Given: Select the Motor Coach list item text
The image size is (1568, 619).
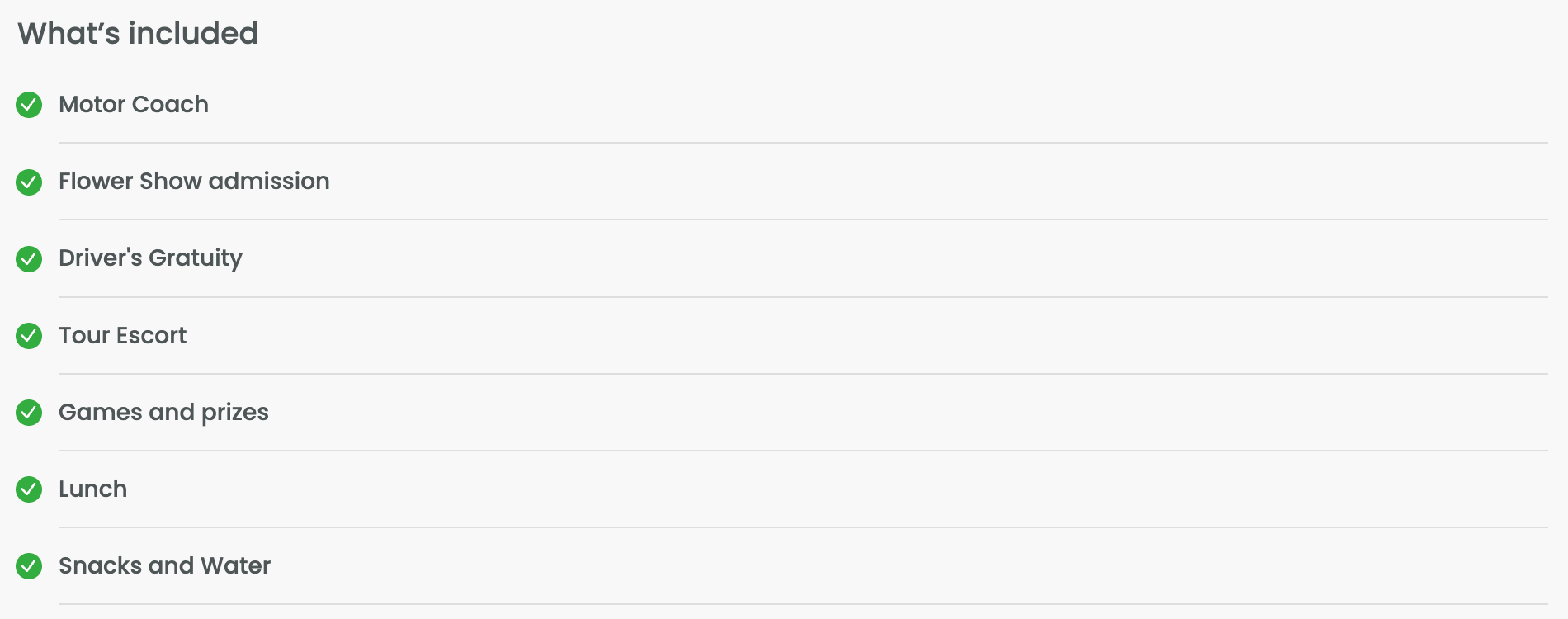Looking at the screenshot, I should point(133,105).
